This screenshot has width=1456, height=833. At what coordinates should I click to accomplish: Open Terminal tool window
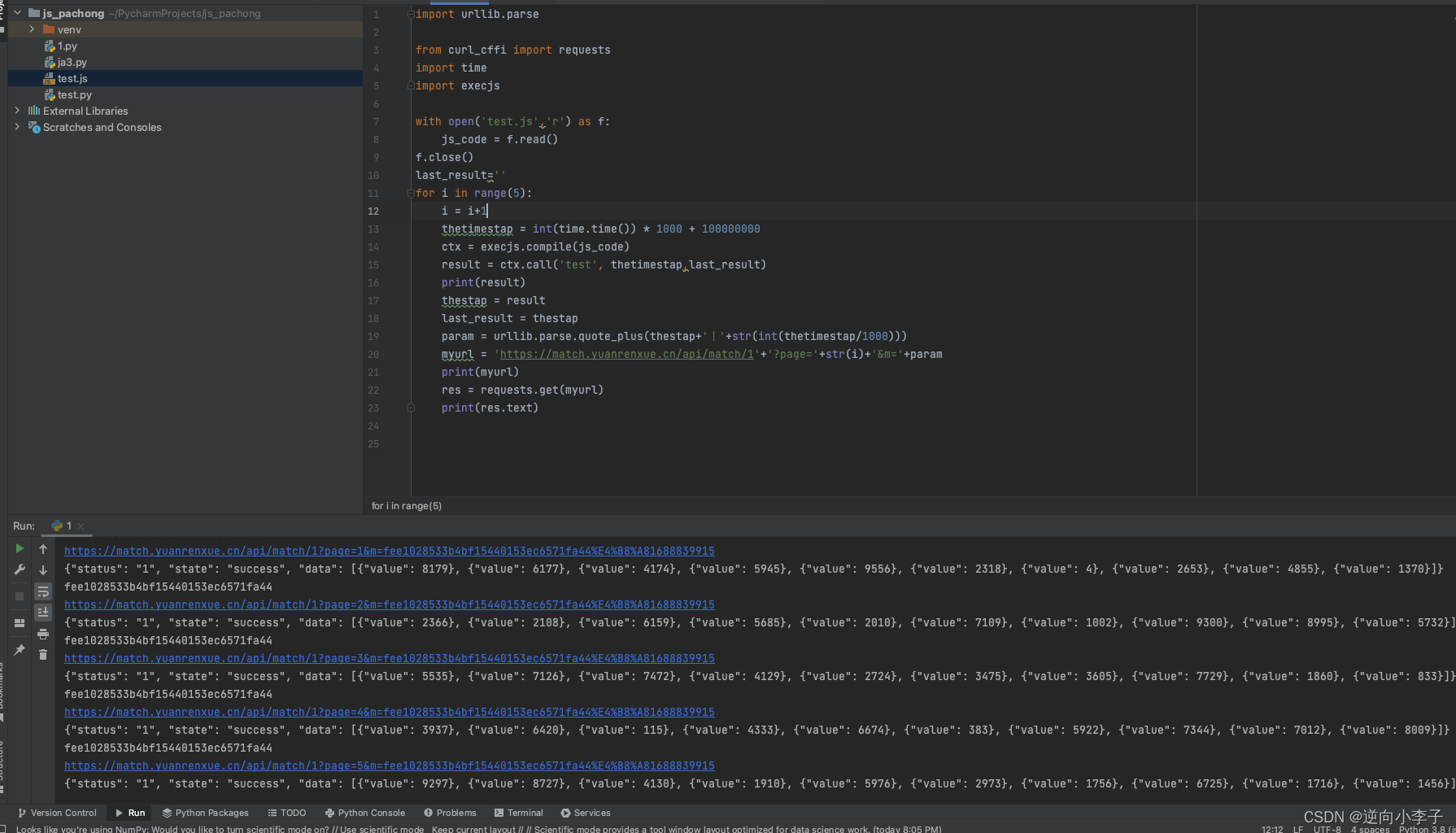(519, 813)
